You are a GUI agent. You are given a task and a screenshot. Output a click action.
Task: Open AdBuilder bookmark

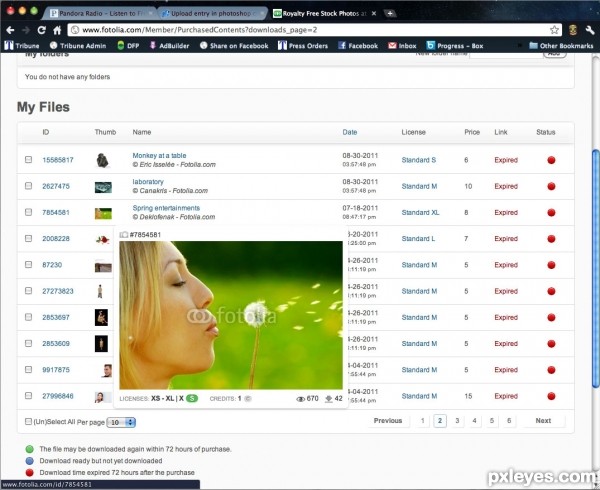170,46
